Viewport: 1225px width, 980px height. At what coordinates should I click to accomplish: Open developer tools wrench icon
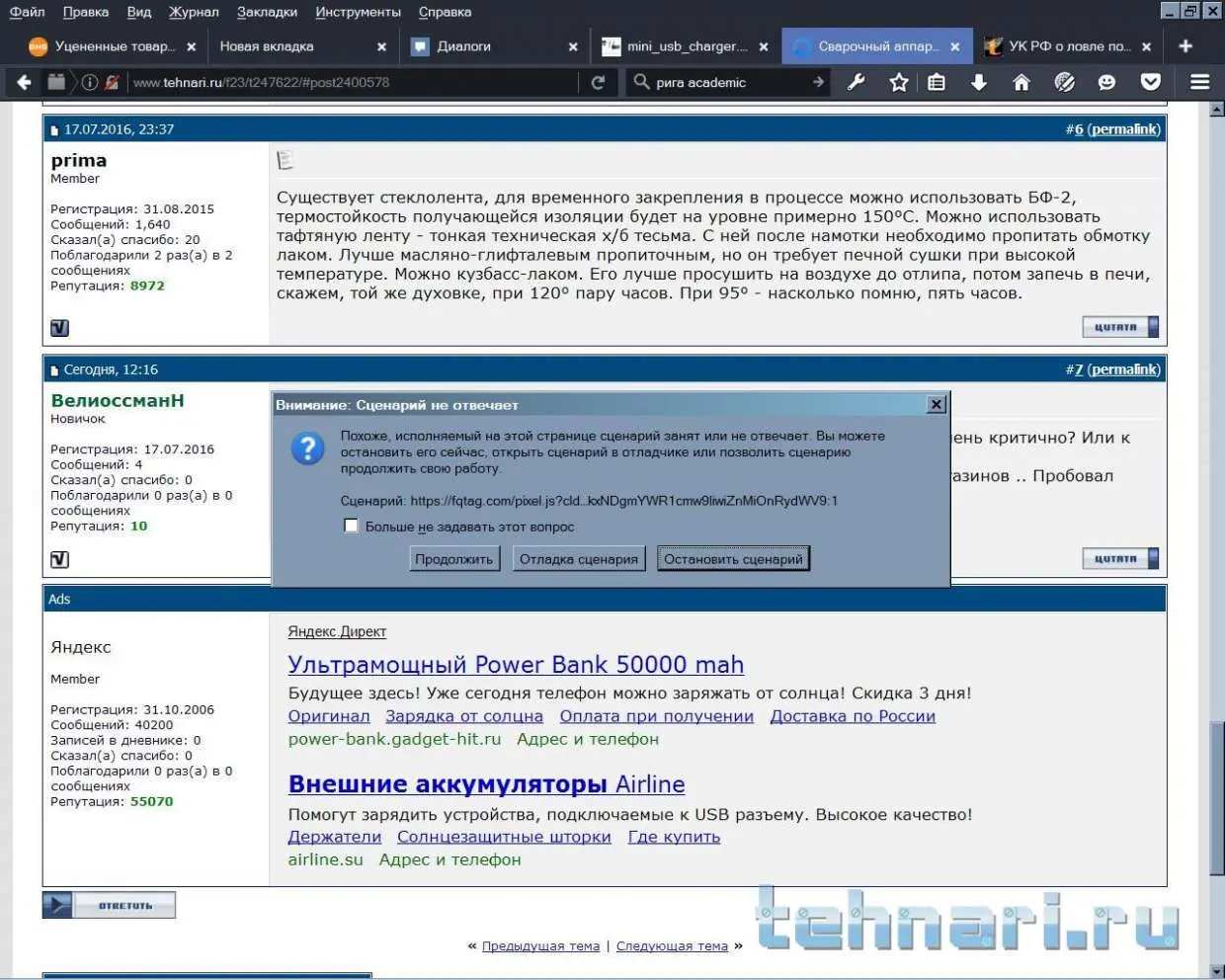click(857, 82)
